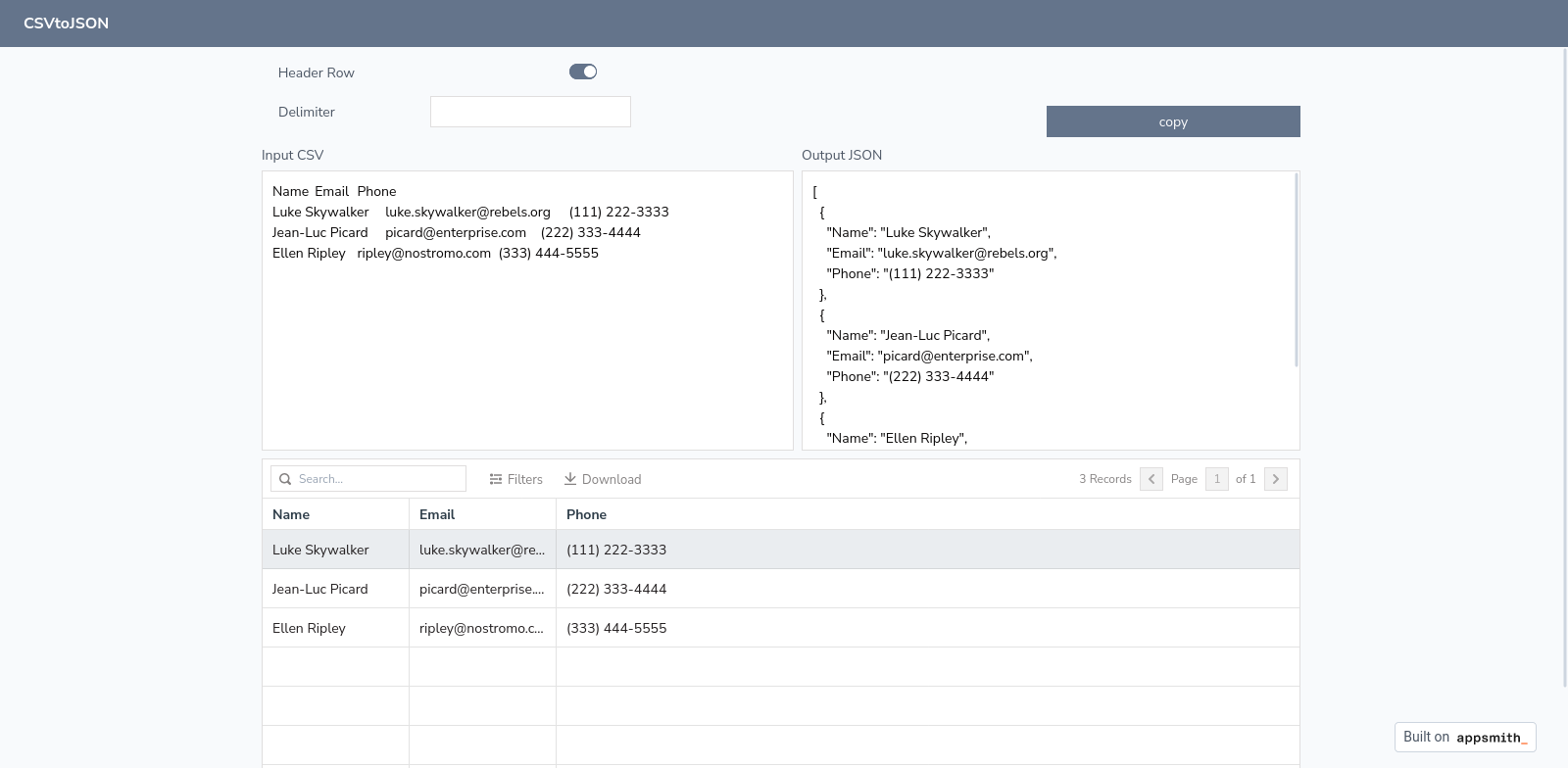This screenshot has height=768, width=1568.
Task: Click the Phone column header
Action: 586,514
